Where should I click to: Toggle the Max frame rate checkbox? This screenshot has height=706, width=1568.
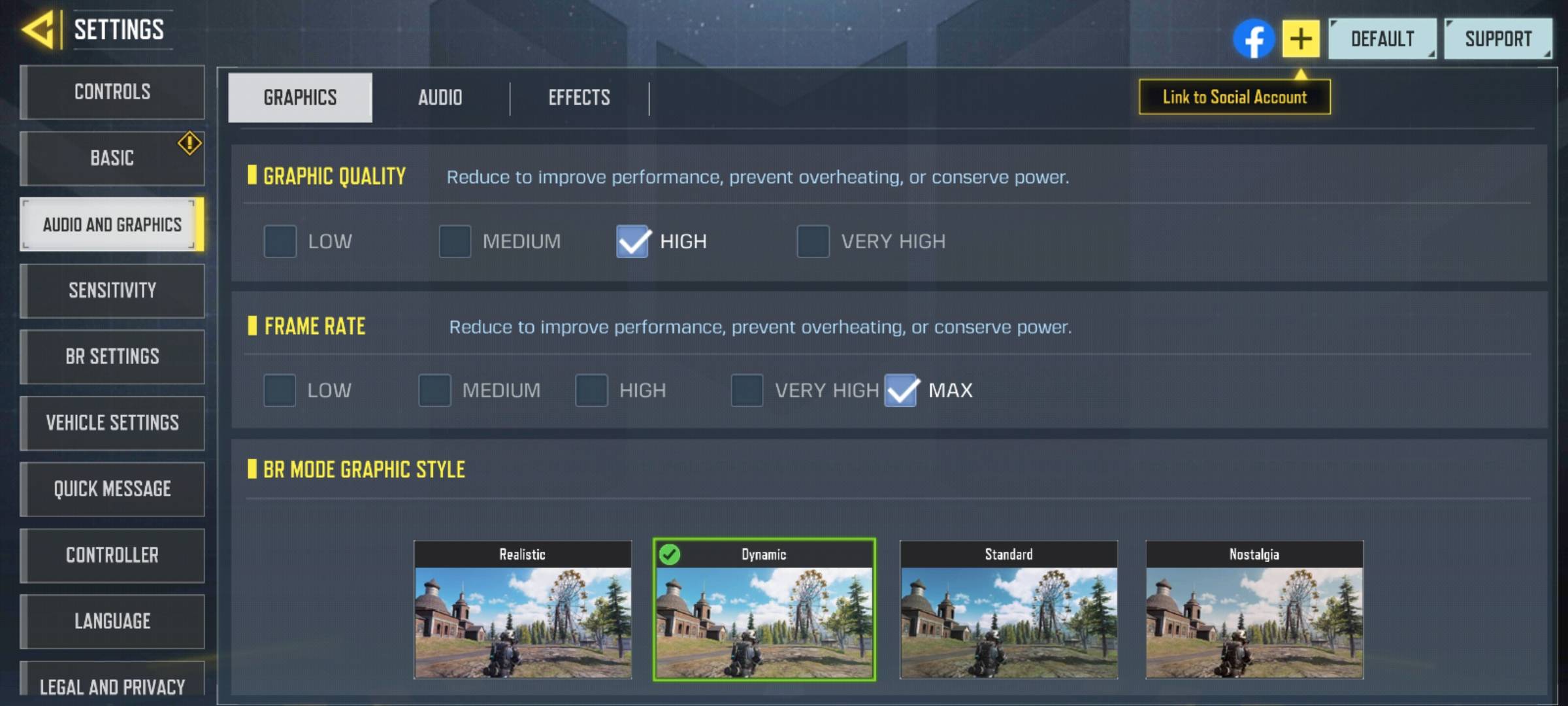901,390
